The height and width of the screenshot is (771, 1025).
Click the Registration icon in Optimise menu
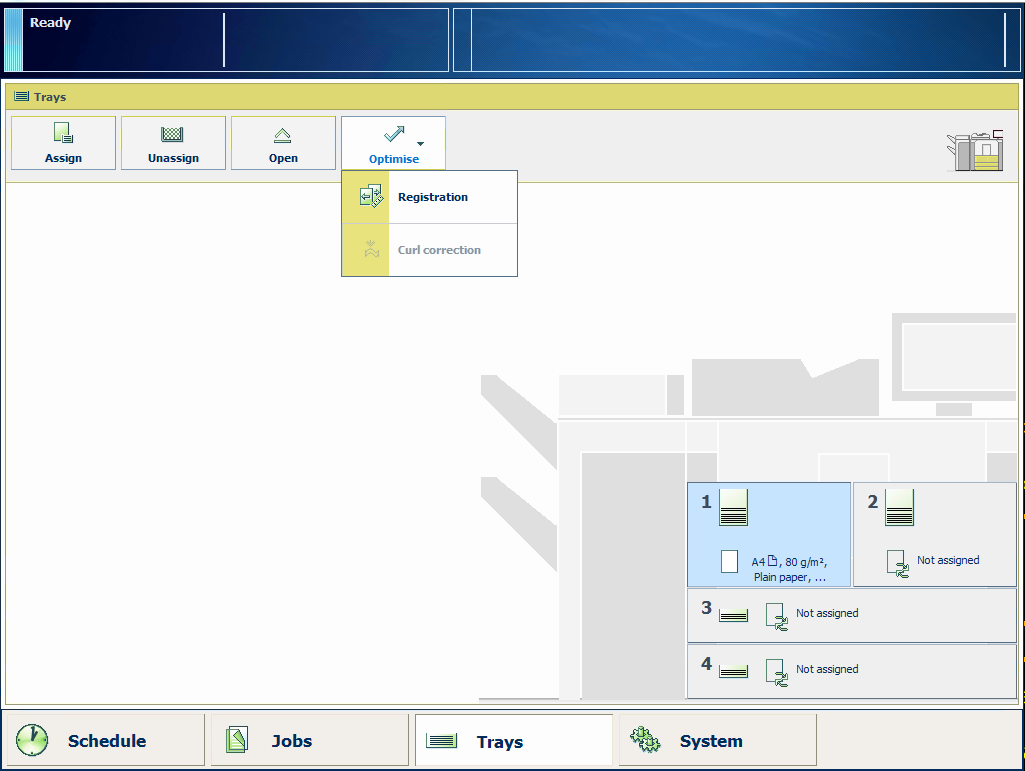tap(370, 197)
